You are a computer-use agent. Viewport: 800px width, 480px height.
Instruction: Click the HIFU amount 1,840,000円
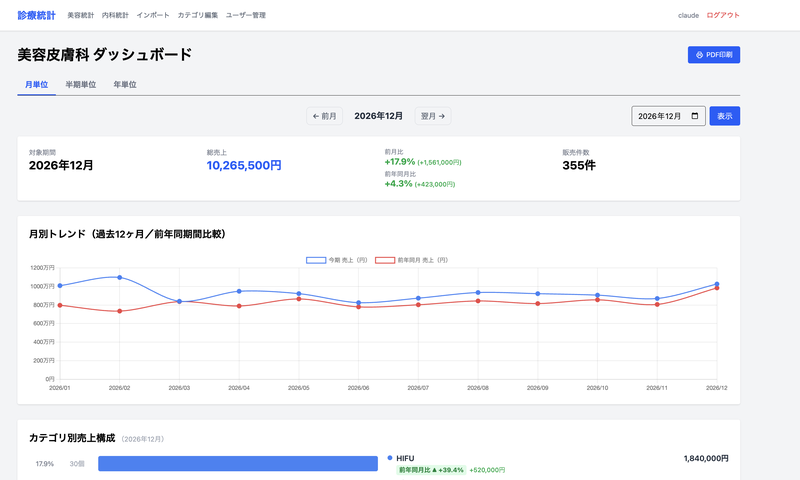(706, 458)
